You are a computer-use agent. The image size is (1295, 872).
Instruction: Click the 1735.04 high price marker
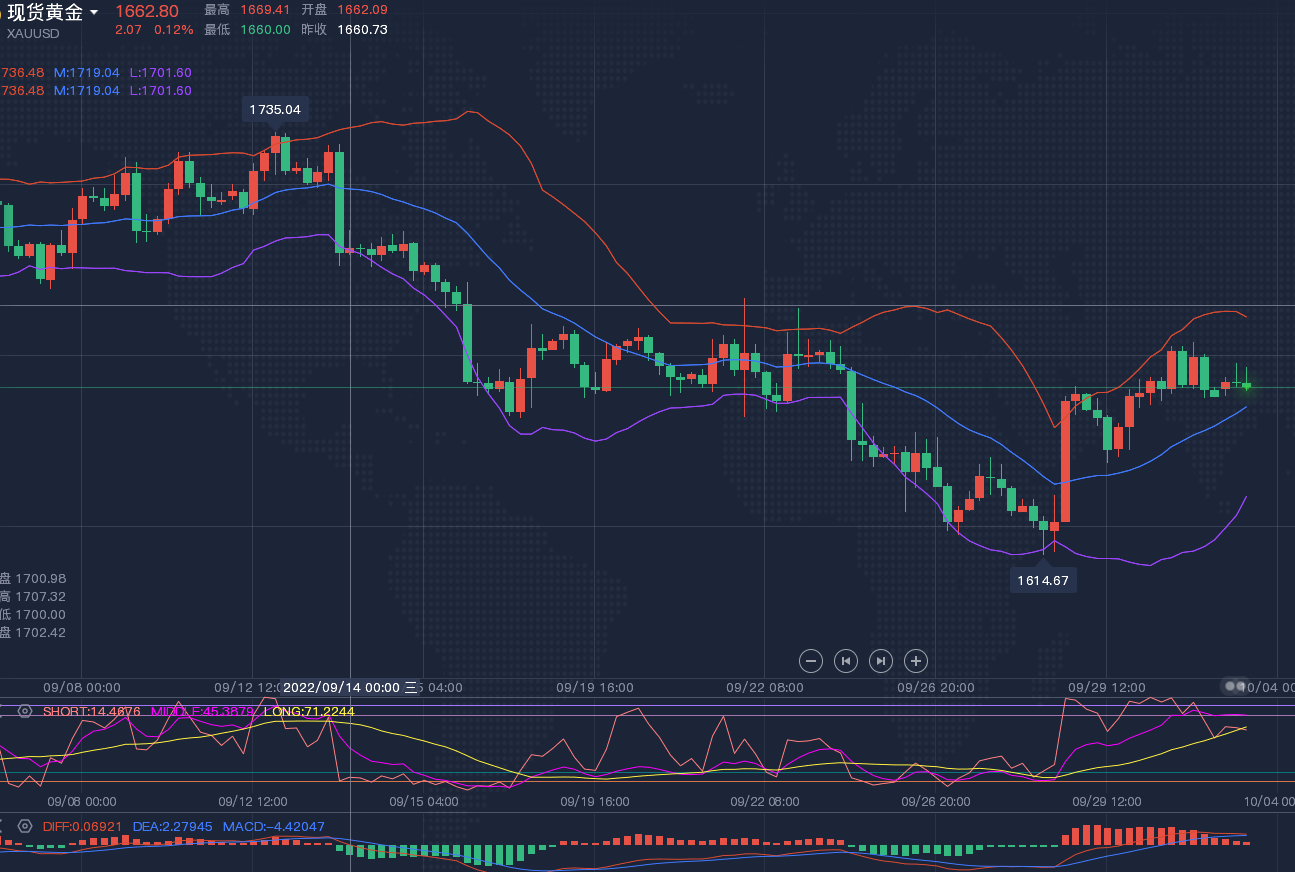coord(275,109)
